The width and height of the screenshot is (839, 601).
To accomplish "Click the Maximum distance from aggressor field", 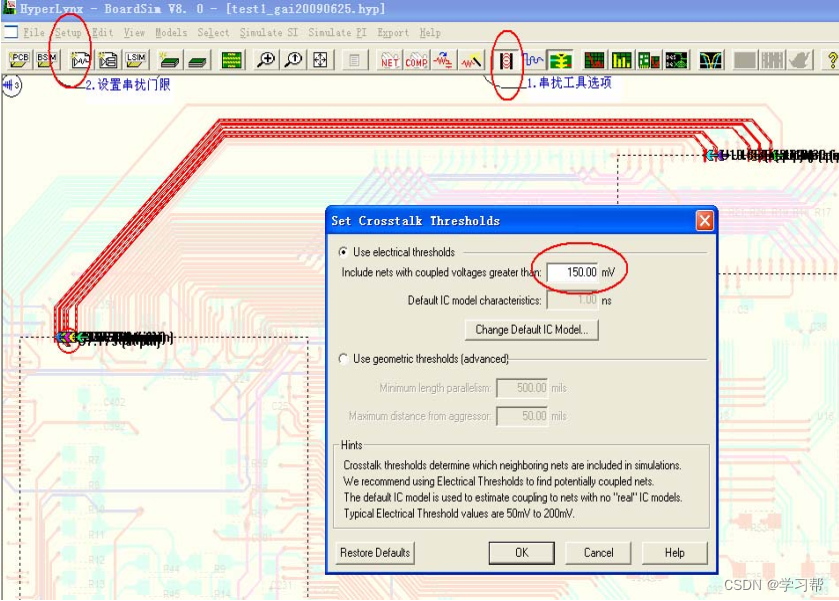I will (522, 416).
